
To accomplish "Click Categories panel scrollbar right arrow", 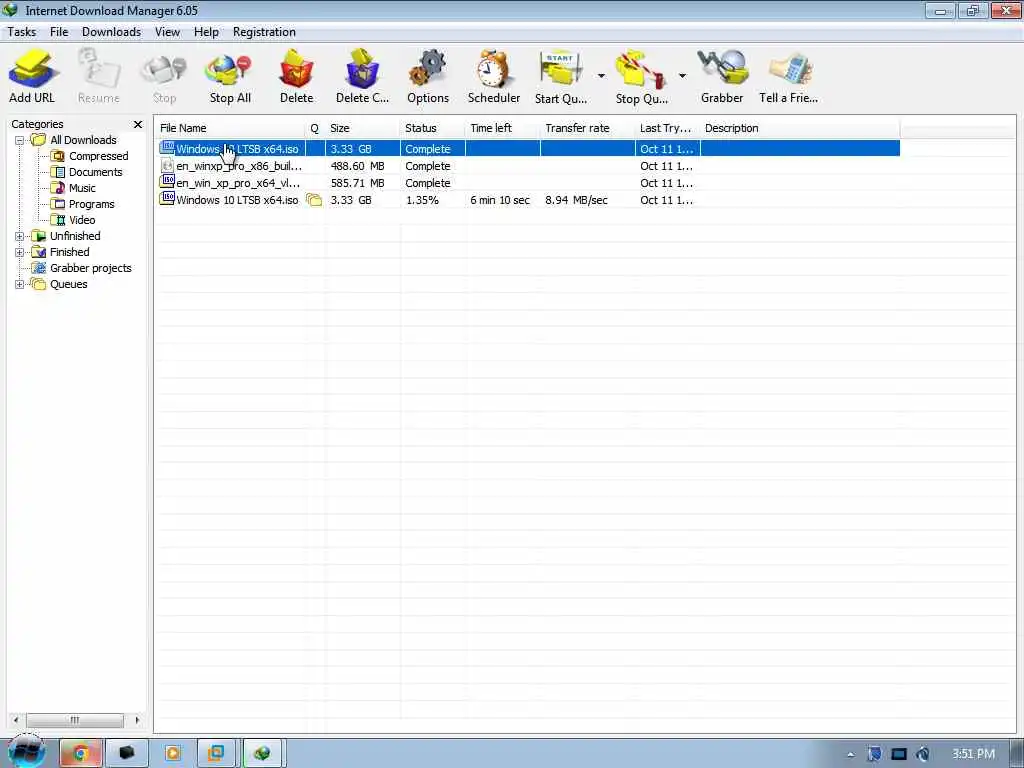I will pos(137,720).
